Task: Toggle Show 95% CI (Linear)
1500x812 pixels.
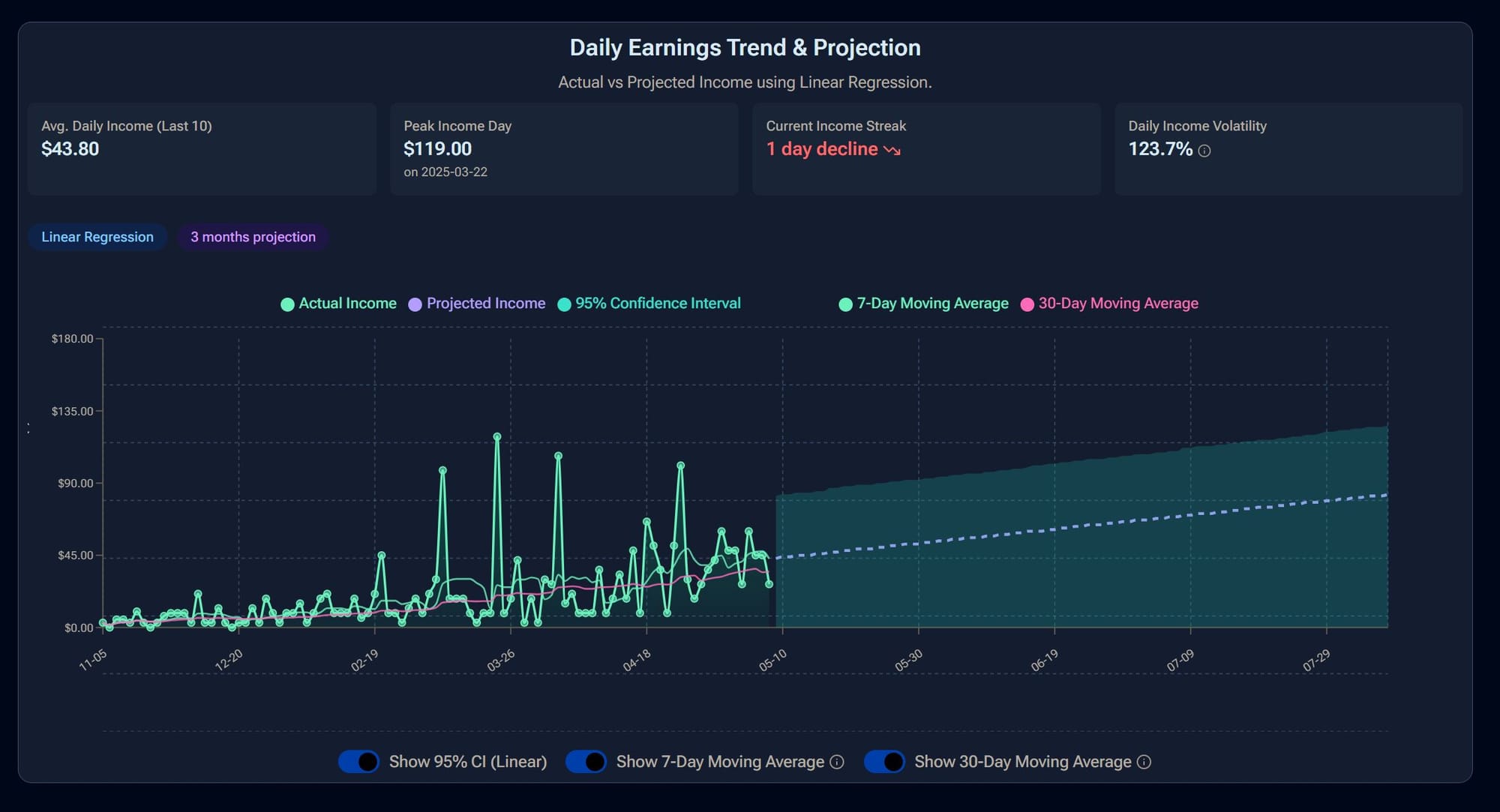Action: (x=358, y=762)
